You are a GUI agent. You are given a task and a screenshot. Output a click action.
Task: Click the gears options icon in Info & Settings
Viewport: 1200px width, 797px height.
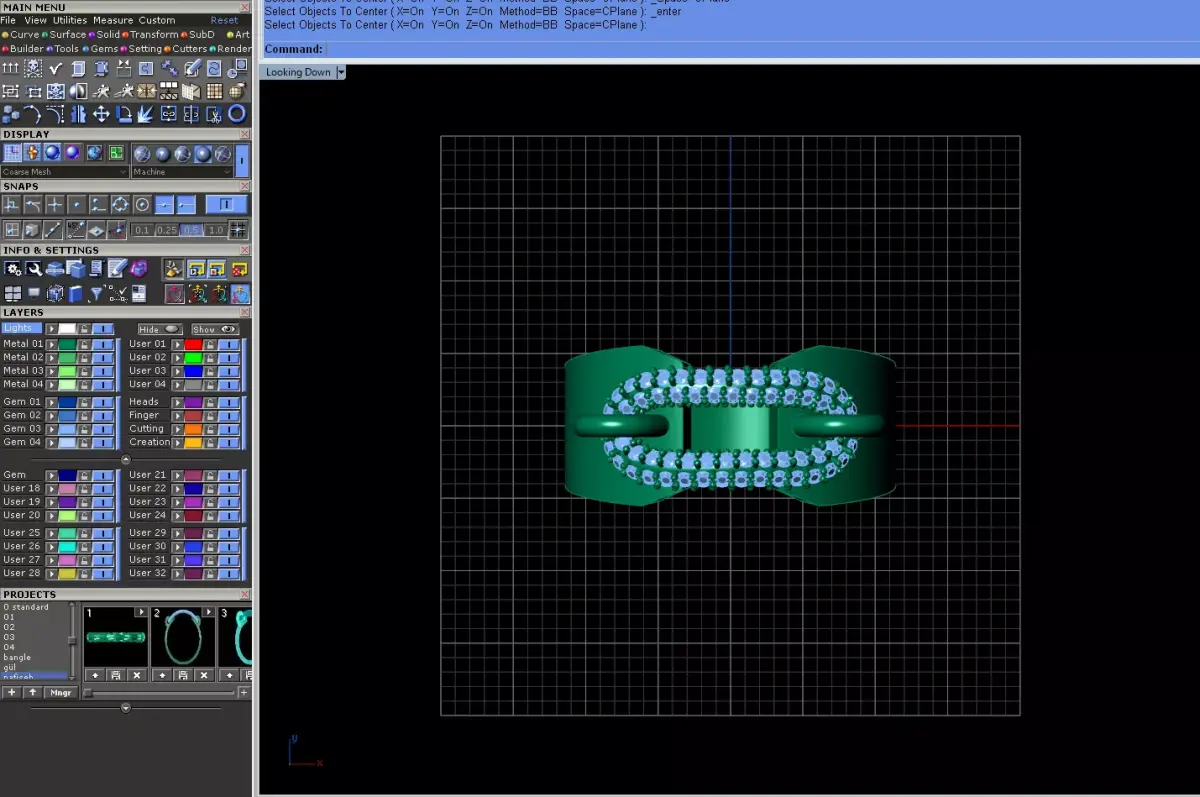(x=12, y=268)
